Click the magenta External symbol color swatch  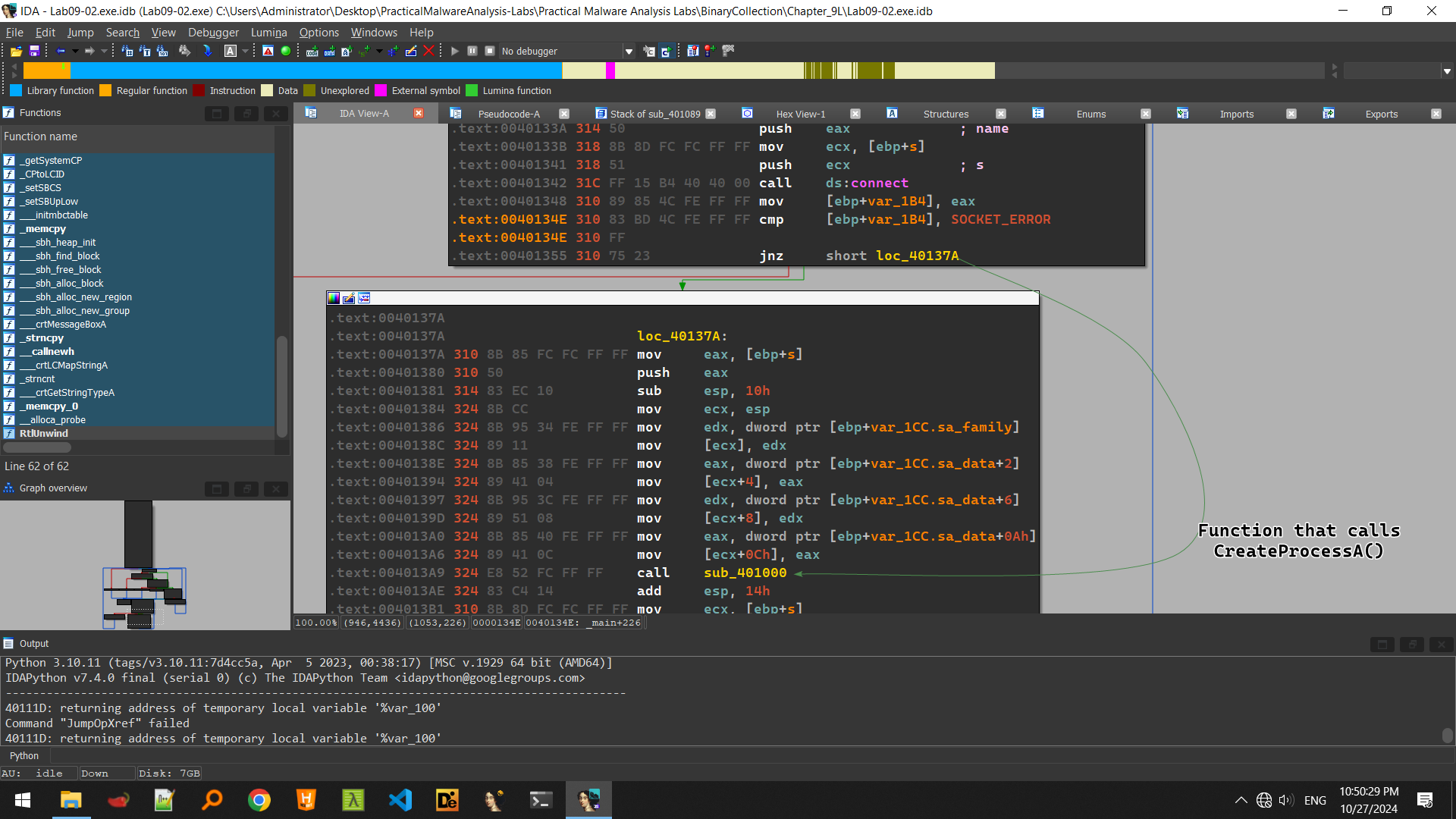381,91
